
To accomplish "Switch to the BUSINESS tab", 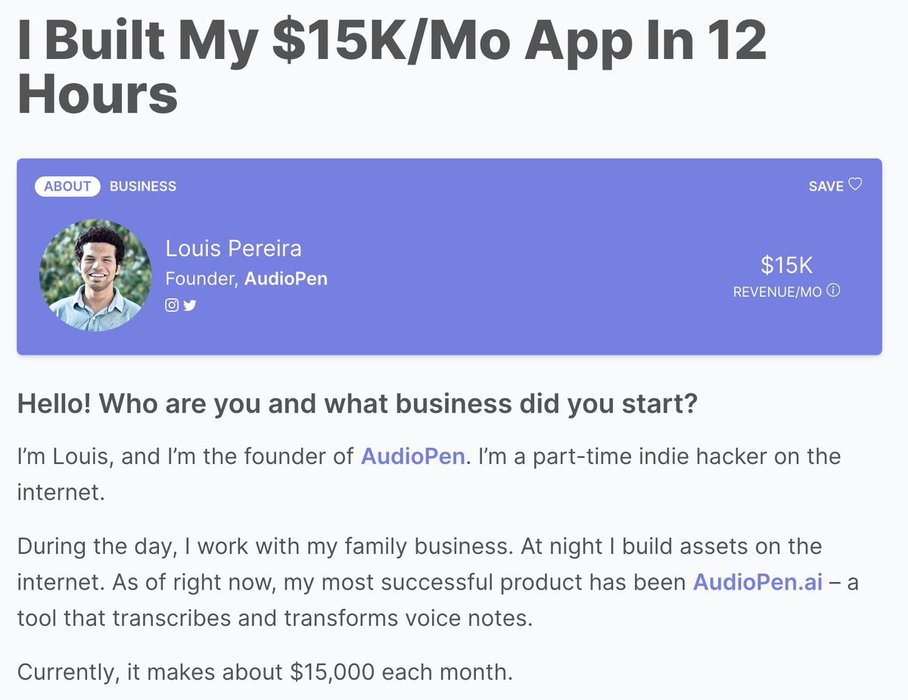I will [143, 186].
